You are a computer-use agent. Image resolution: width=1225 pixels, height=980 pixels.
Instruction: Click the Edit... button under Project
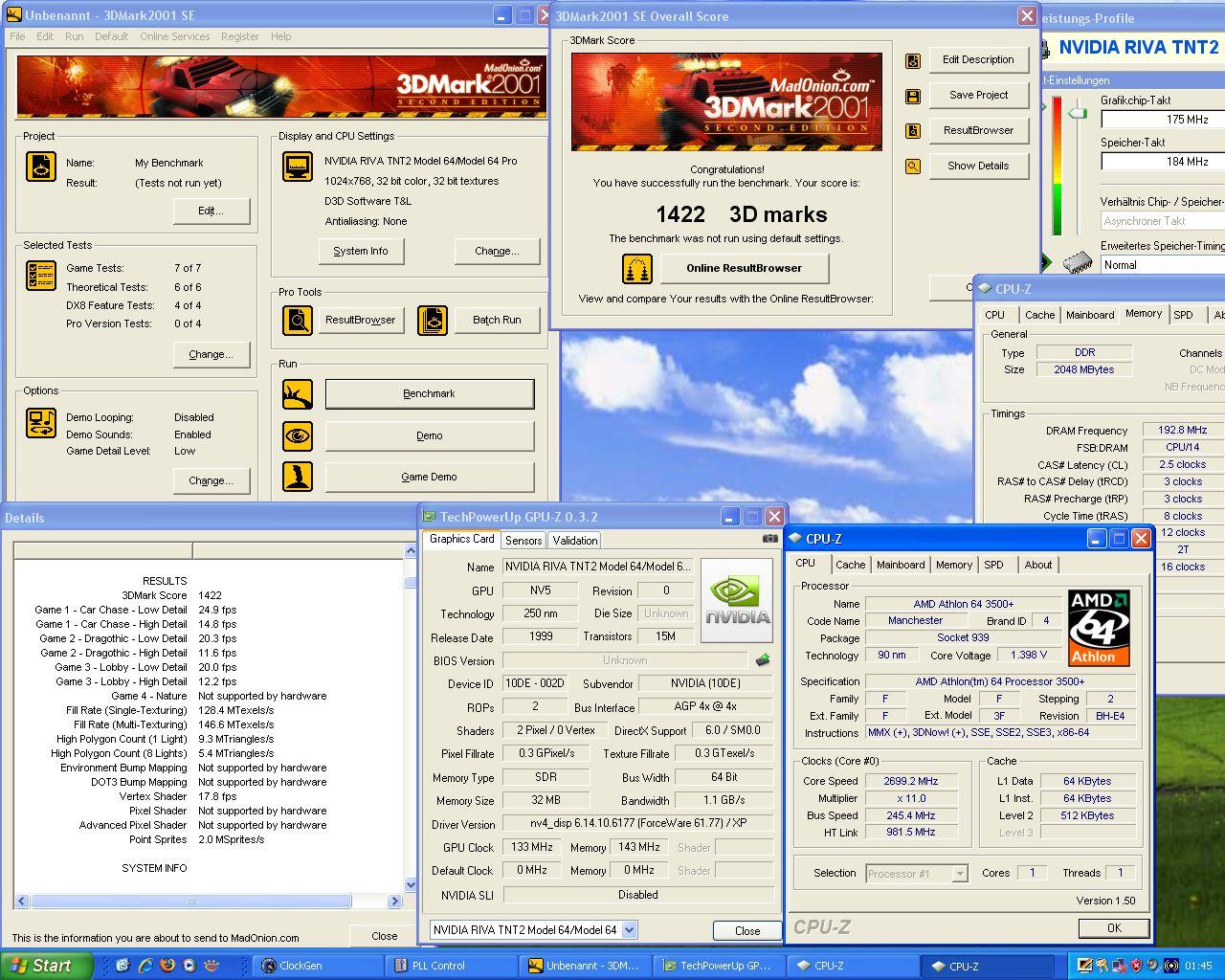point(212,211)
